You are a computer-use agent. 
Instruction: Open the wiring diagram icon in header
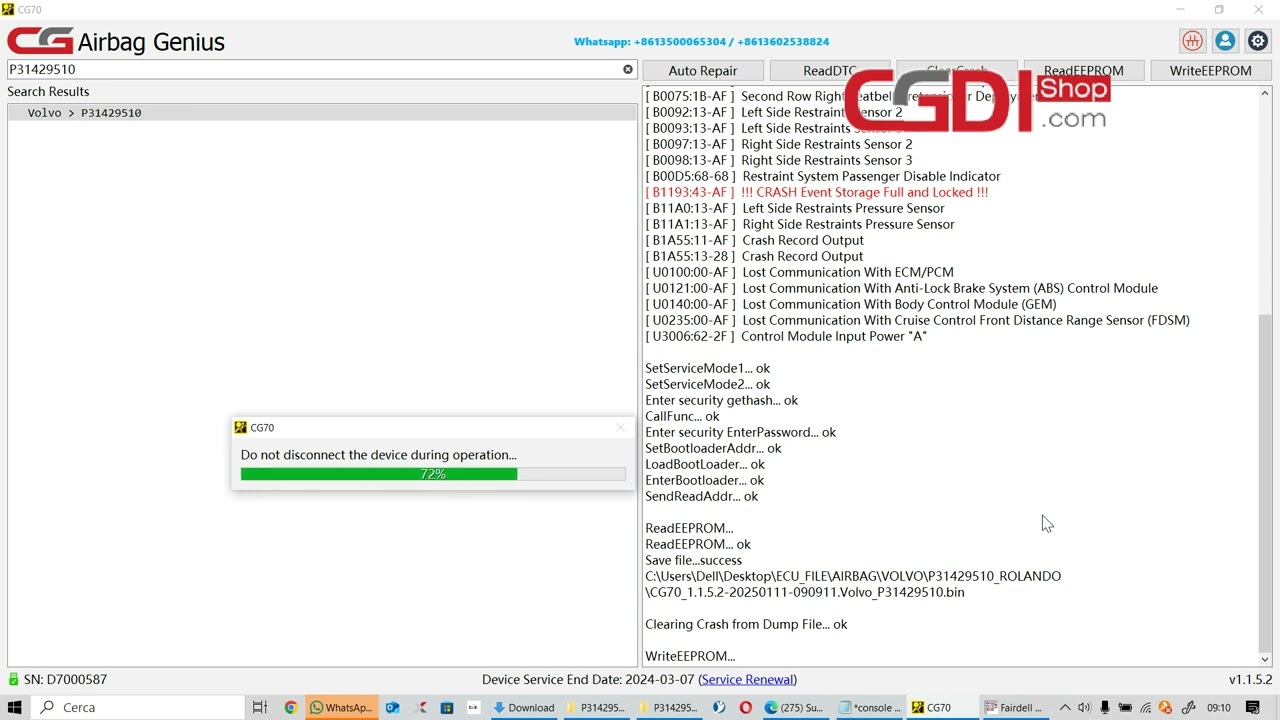coord(1192,41)
